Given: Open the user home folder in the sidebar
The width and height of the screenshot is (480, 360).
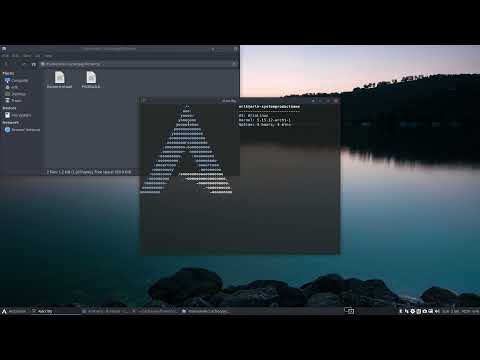Looking at the screenshot, I should click(x=11, y=87).
